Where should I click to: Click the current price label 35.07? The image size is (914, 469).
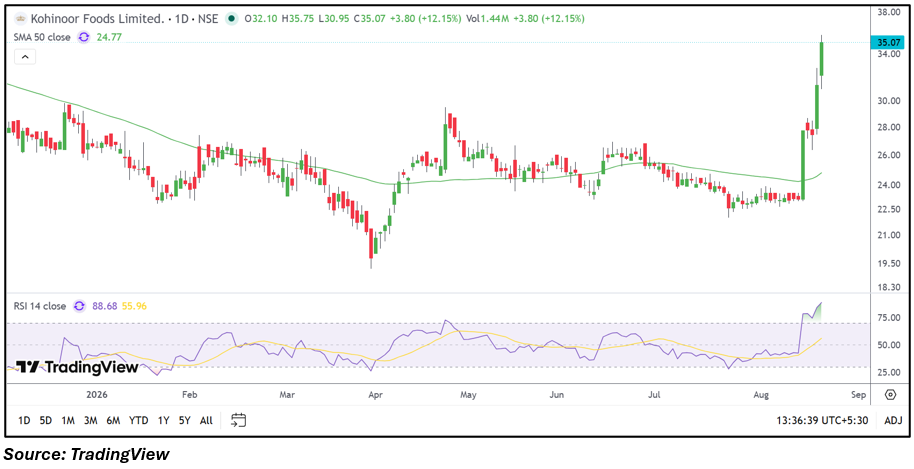click(887, 42)
